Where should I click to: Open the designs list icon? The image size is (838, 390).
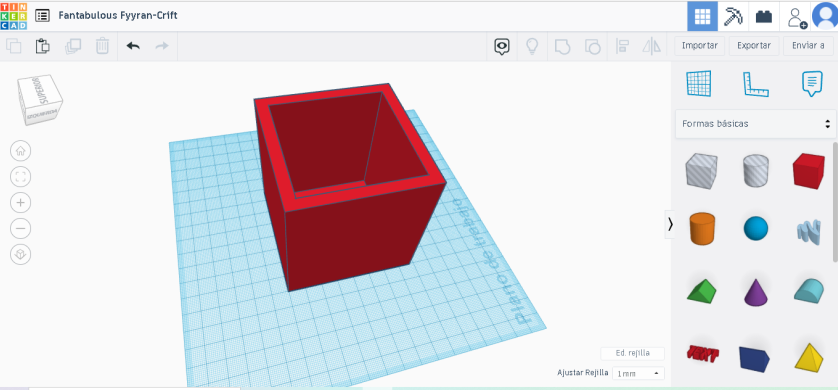pyautogui.click(x=42, y=15)
